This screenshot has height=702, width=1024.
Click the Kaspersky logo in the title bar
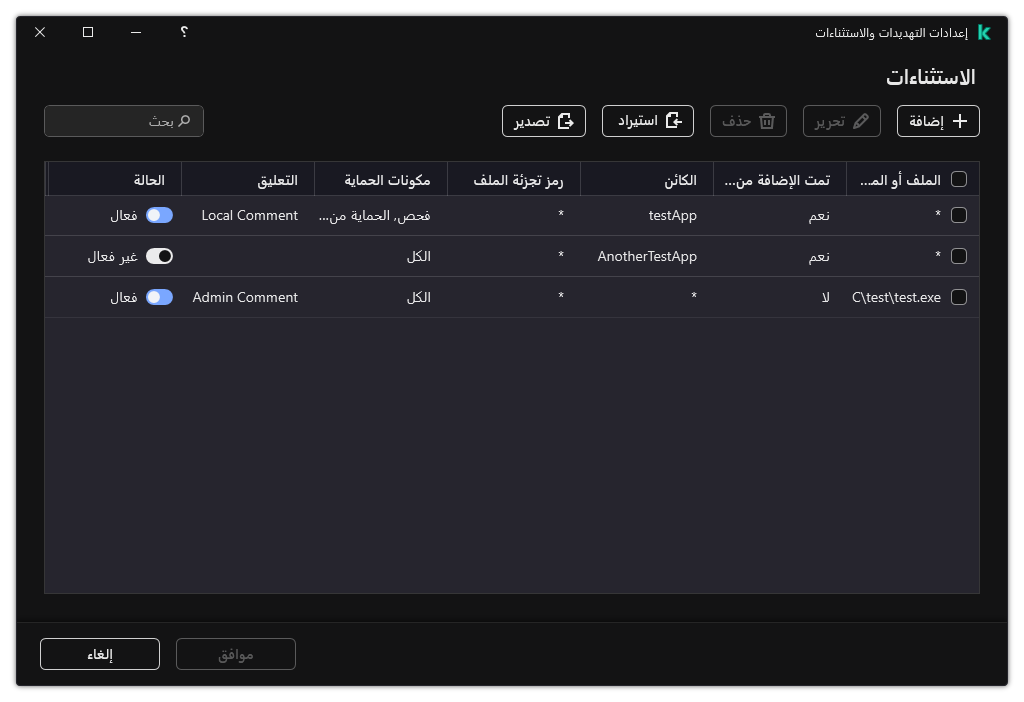click(983, 32)
